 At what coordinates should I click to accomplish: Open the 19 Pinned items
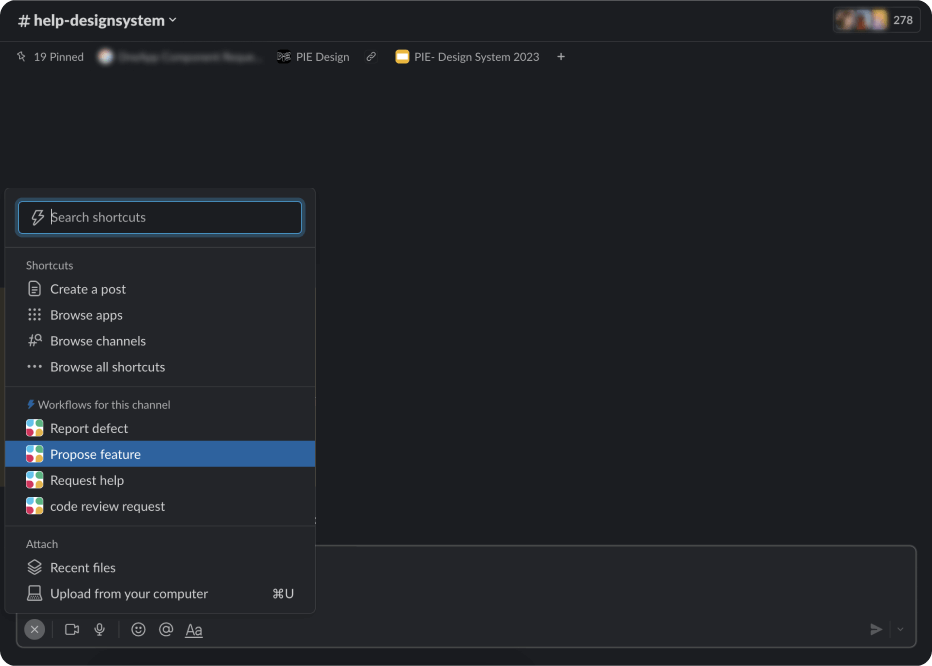pyautogui.click(x=50, y=57)
